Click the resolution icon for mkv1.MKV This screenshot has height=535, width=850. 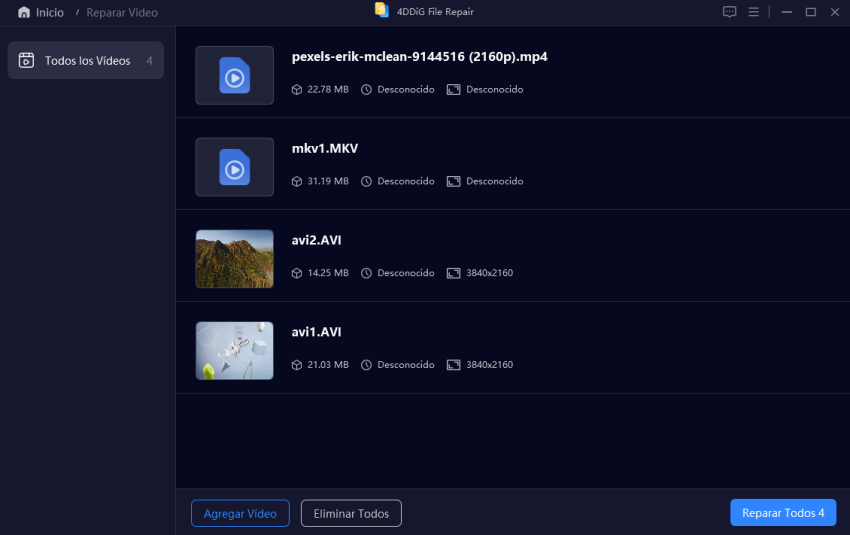tap(453, 182)
